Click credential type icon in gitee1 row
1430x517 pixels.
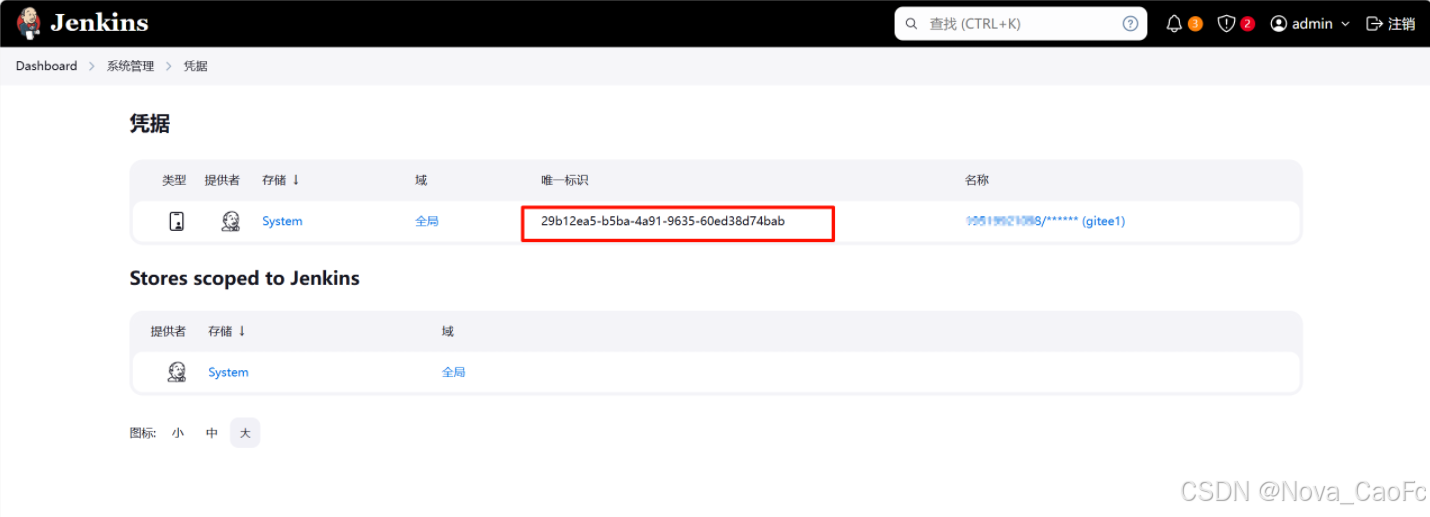176,221
